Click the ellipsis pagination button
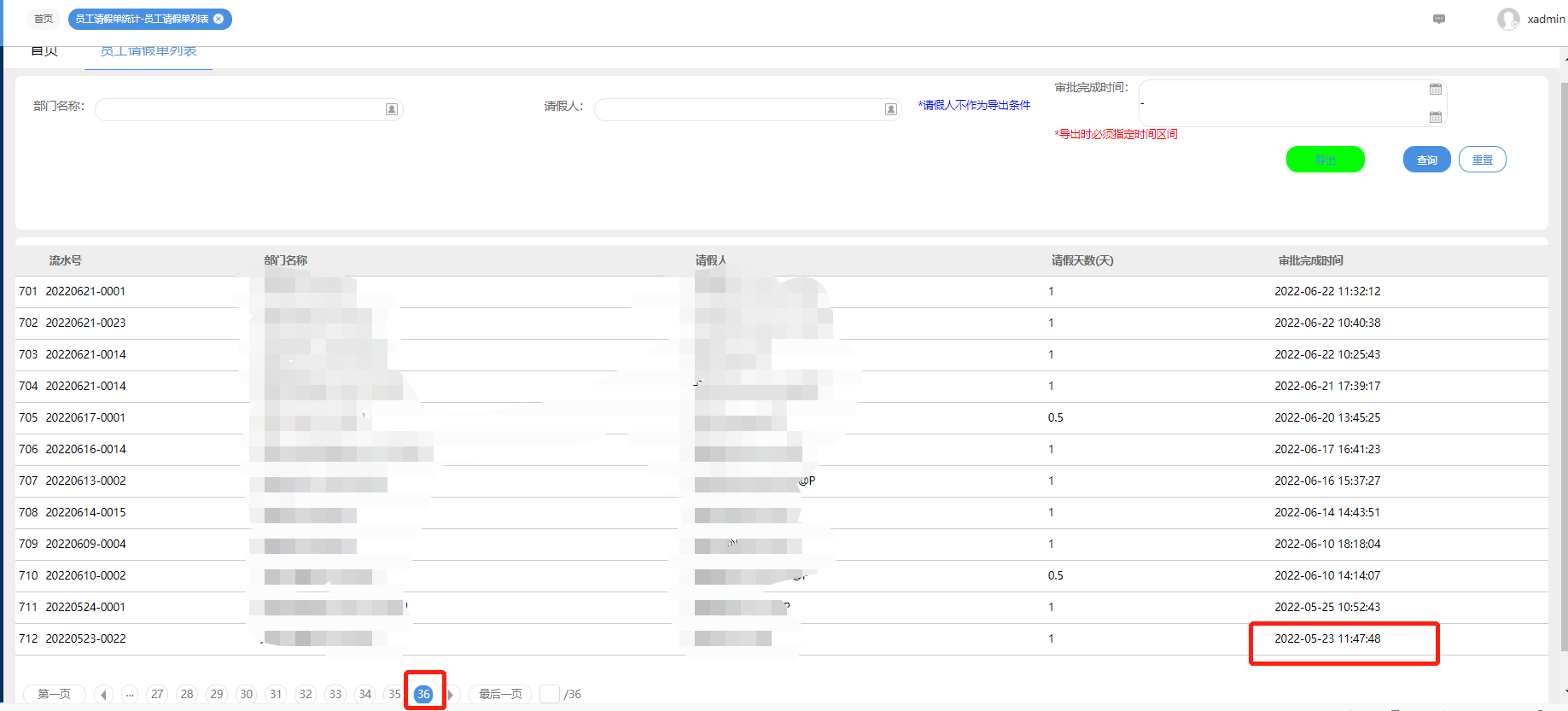 click(x=130, y=694)
